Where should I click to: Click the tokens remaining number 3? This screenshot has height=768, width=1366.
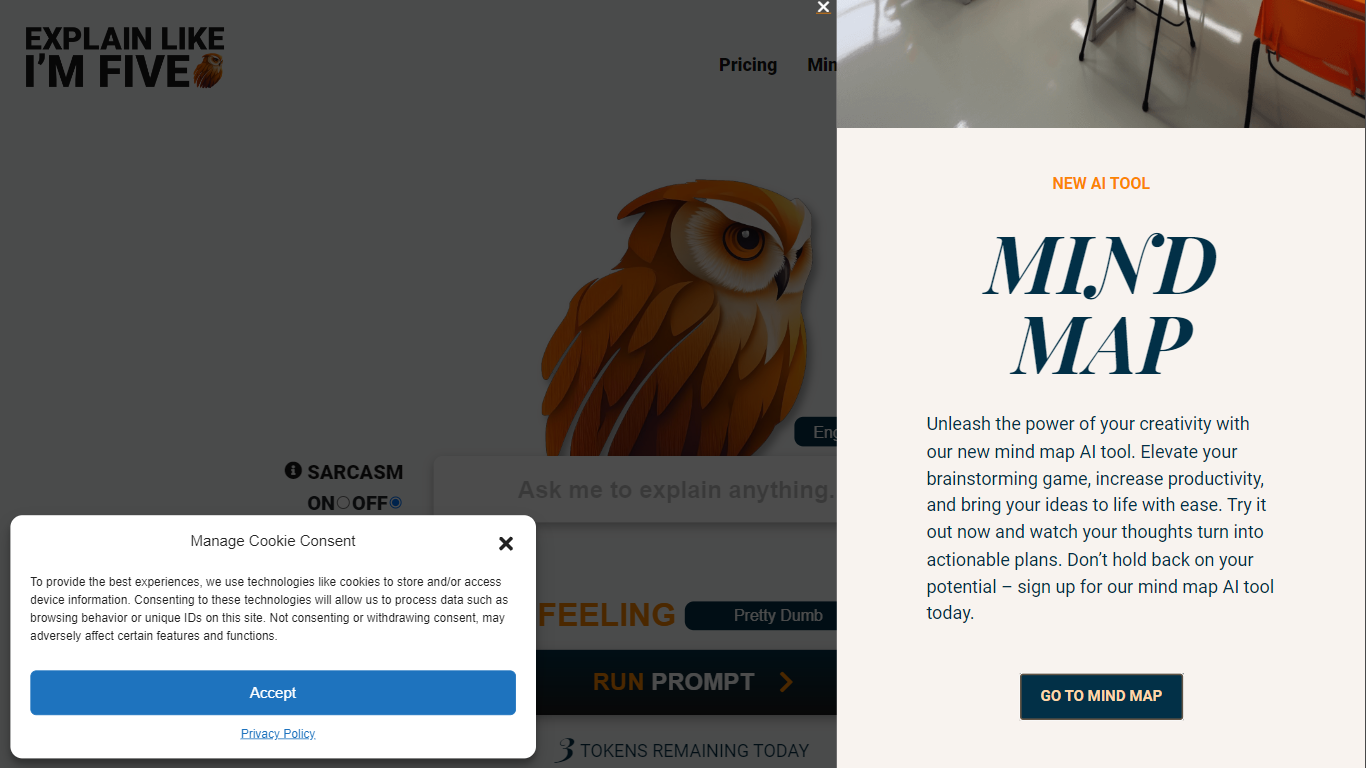click(565, 750)
